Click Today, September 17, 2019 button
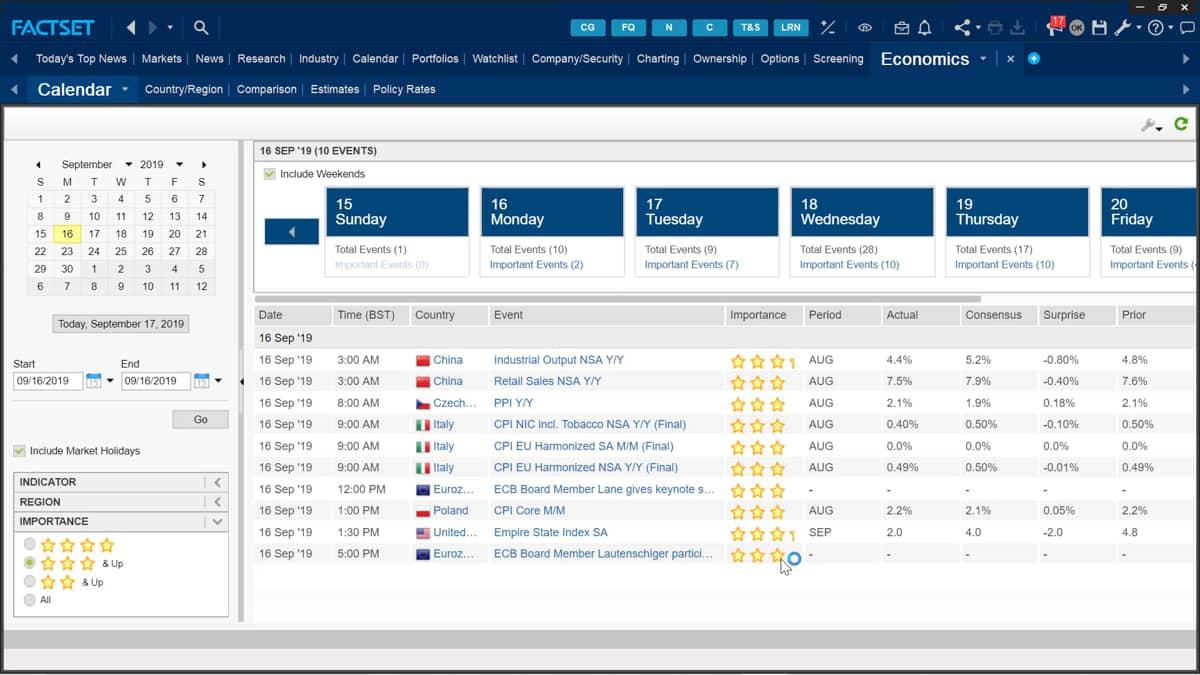This screenshot has height=675, width=1200. 121,324
